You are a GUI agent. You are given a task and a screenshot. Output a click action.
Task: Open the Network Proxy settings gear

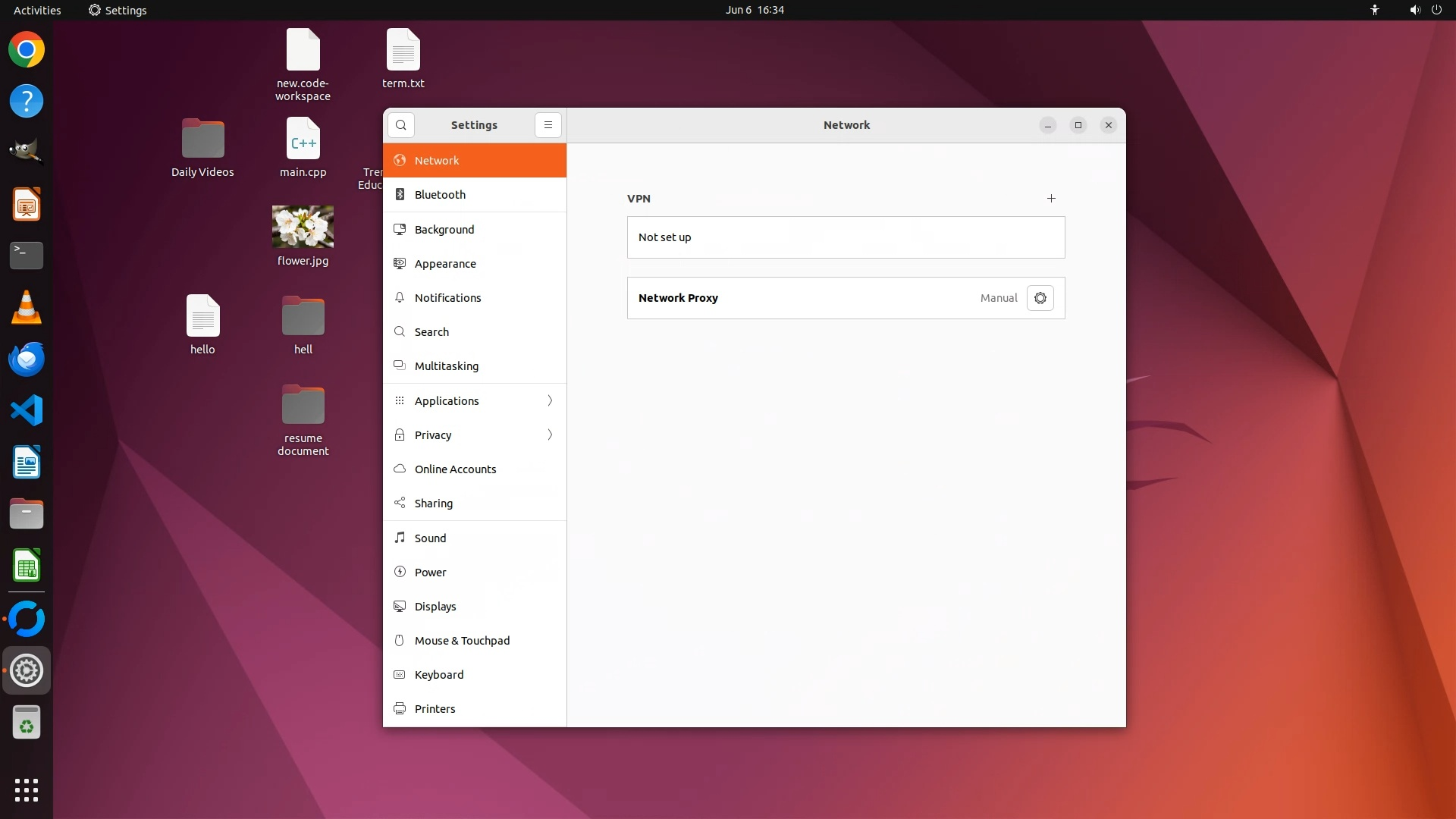point(1040,298)
